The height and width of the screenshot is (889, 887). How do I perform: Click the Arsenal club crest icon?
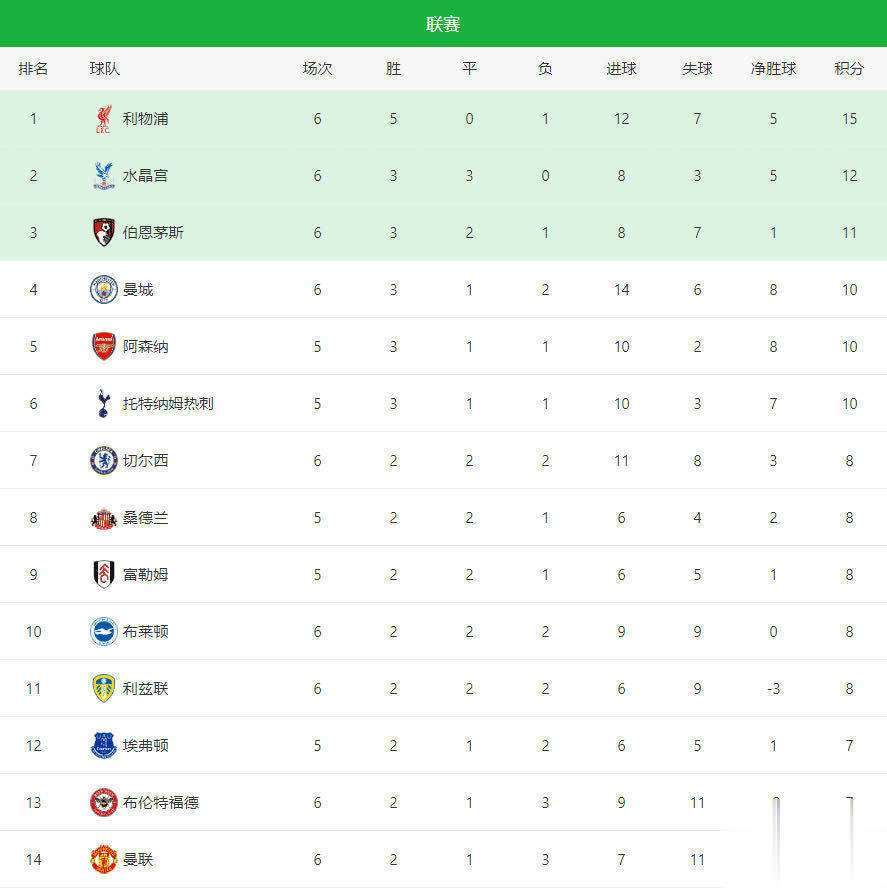tap(103, 347)
